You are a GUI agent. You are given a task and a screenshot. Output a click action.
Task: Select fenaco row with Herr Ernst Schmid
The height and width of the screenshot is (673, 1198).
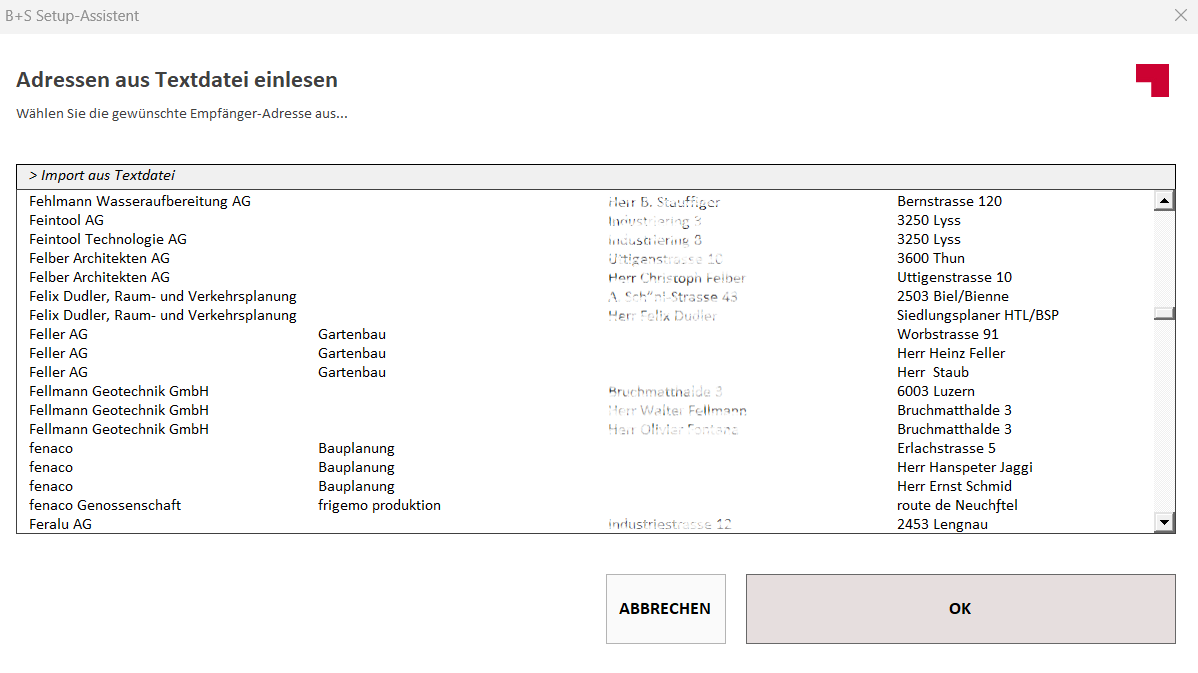click(585, 487)
